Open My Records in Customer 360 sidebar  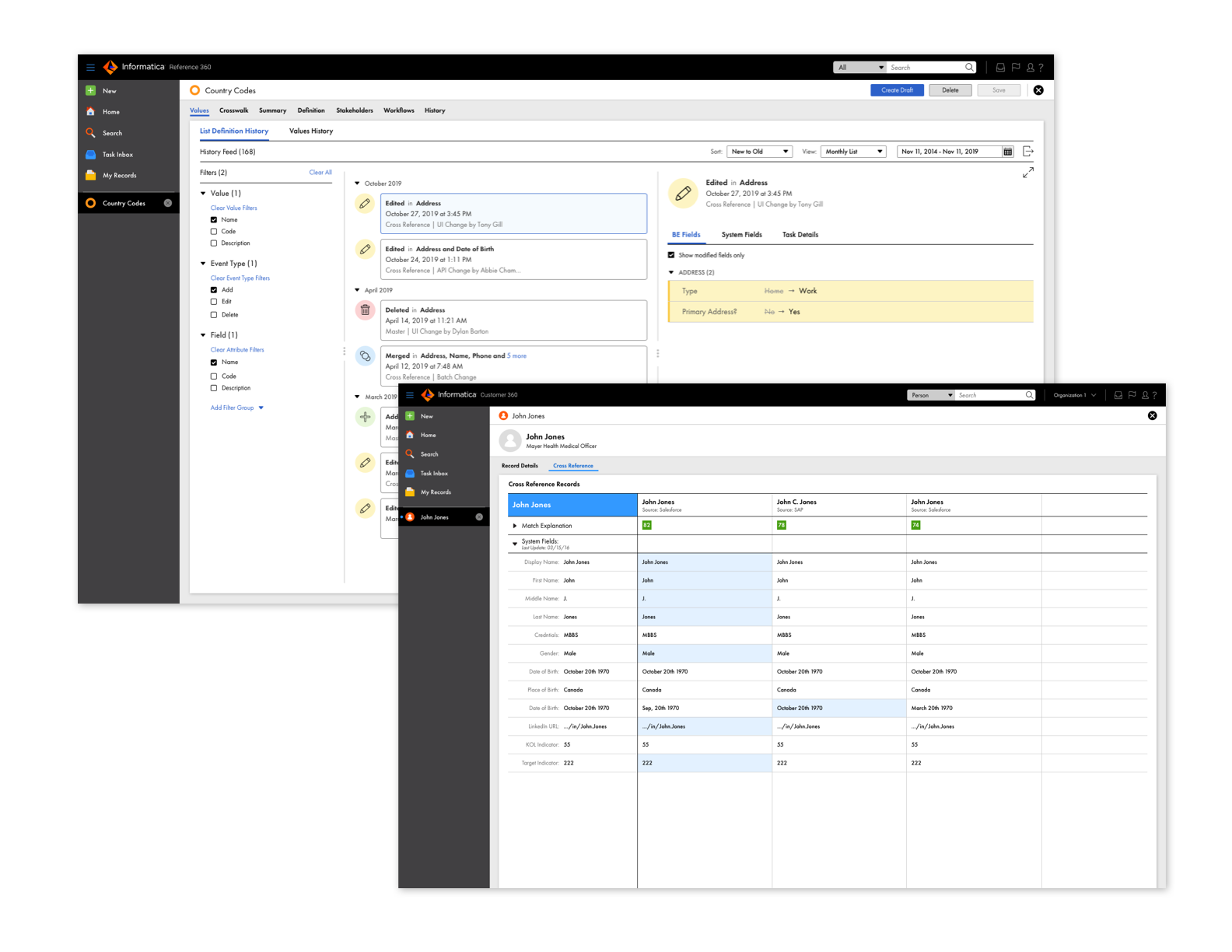tap(436, 492)
